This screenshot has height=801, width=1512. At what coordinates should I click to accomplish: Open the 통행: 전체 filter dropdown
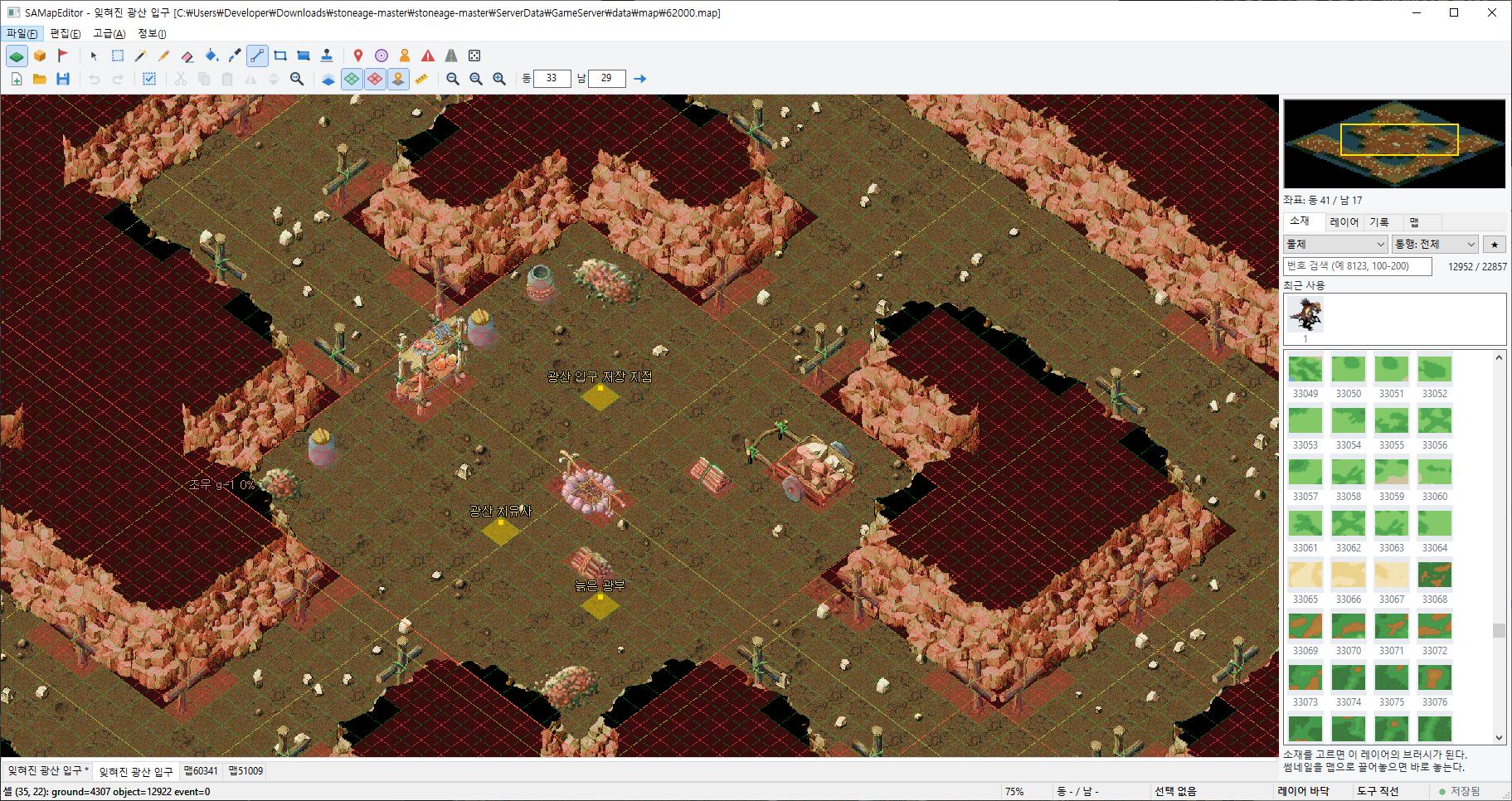click(1435, 244)
